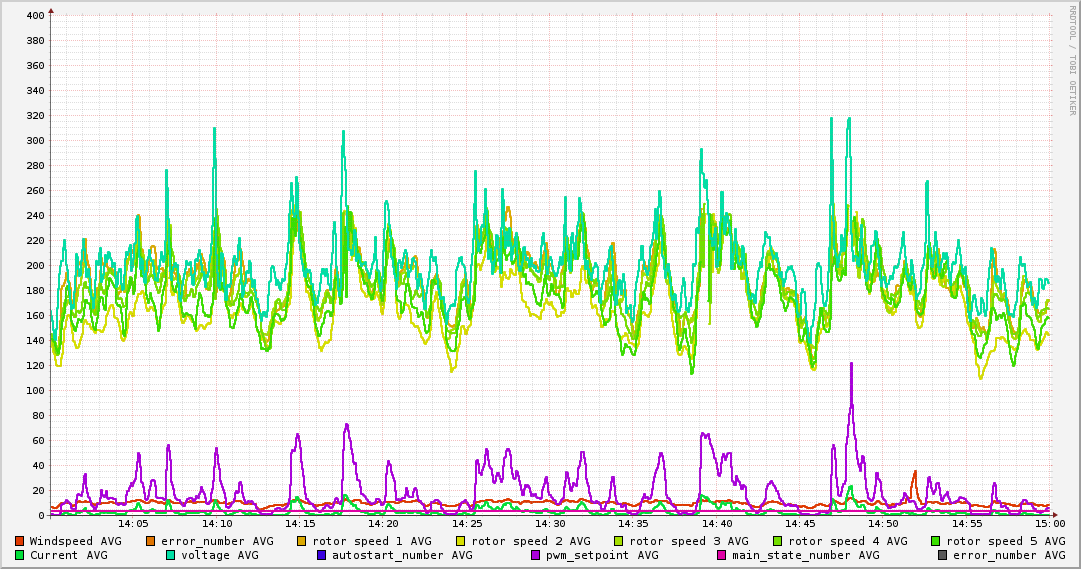Select the rotor speed 3 AVG legend swatch
Image resolution: width=1081 pixels, height=569 pixels.
click(619, 541)
